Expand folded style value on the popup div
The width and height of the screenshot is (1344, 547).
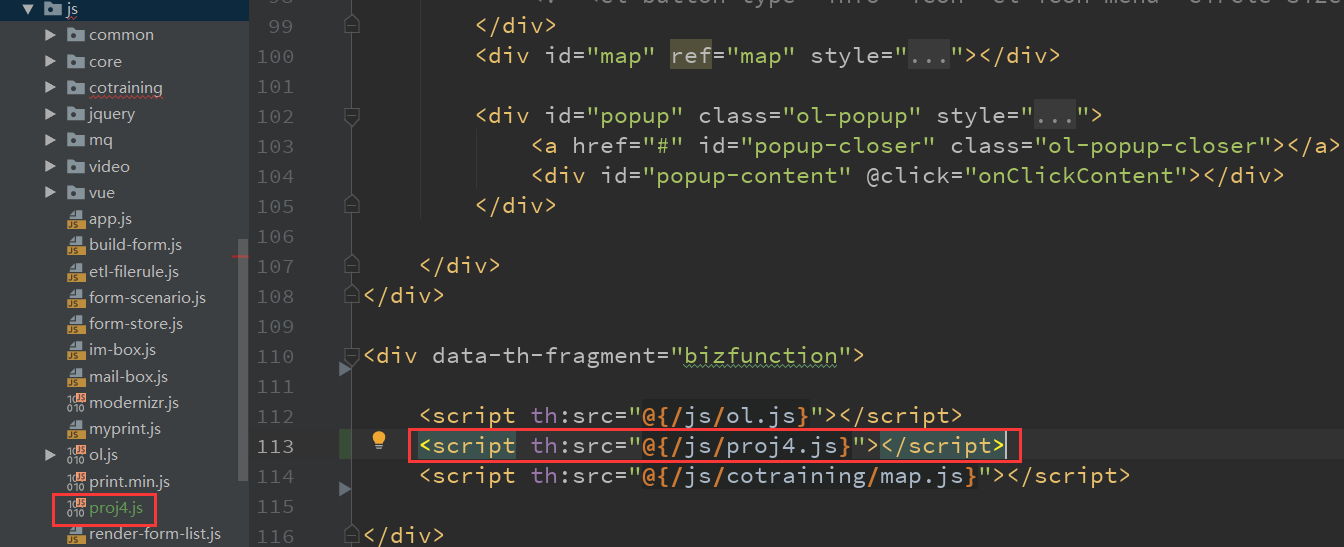(x=1055, y=116)
